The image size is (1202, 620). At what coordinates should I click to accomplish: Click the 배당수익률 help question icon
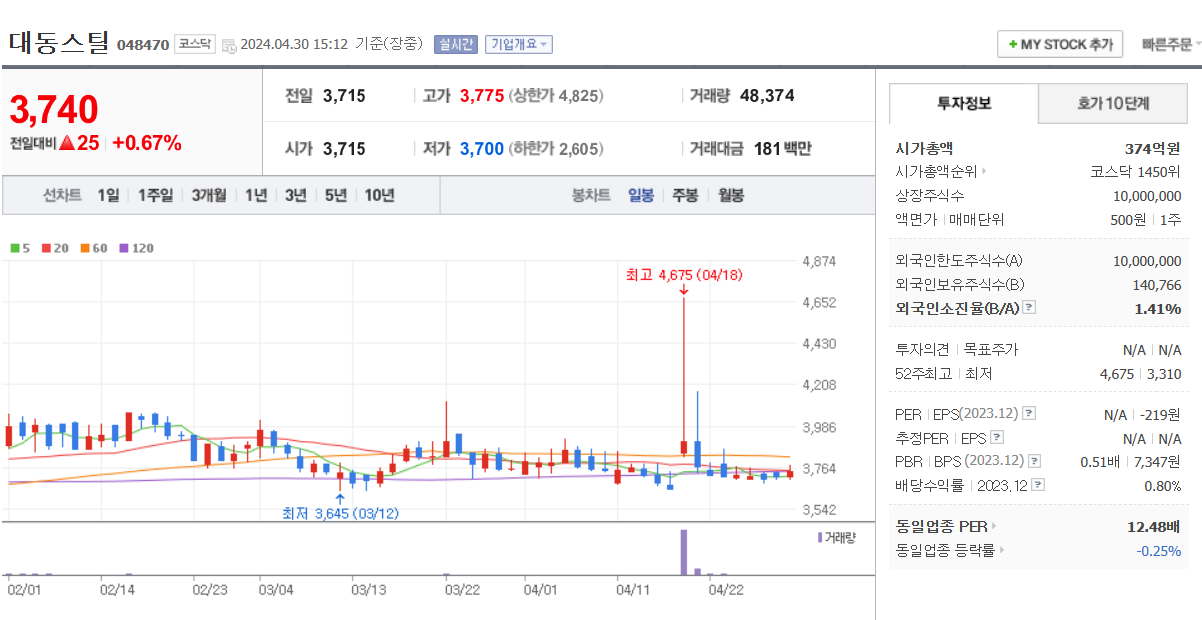(x=1038, y=485)
